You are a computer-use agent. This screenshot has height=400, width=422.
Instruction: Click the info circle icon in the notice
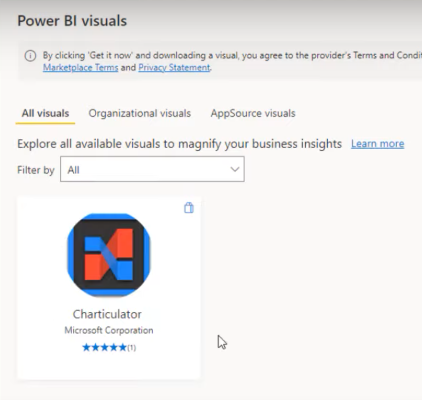(x=30, y=56)
